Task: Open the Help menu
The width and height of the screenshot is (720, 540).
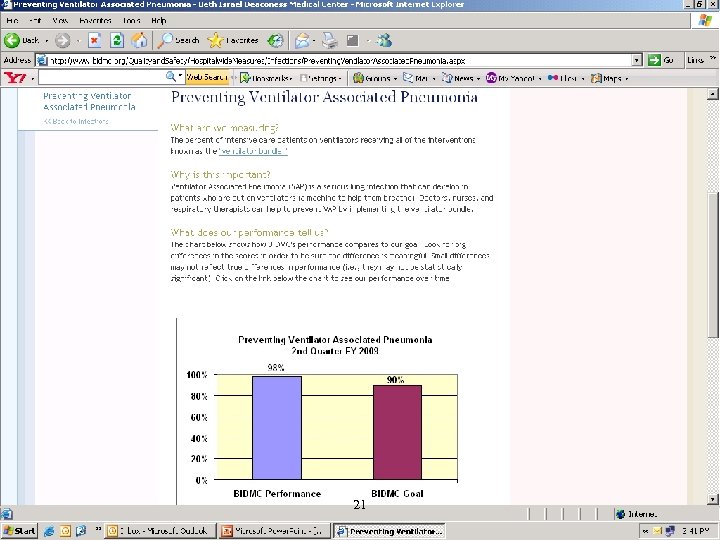Action: point(158,21)
